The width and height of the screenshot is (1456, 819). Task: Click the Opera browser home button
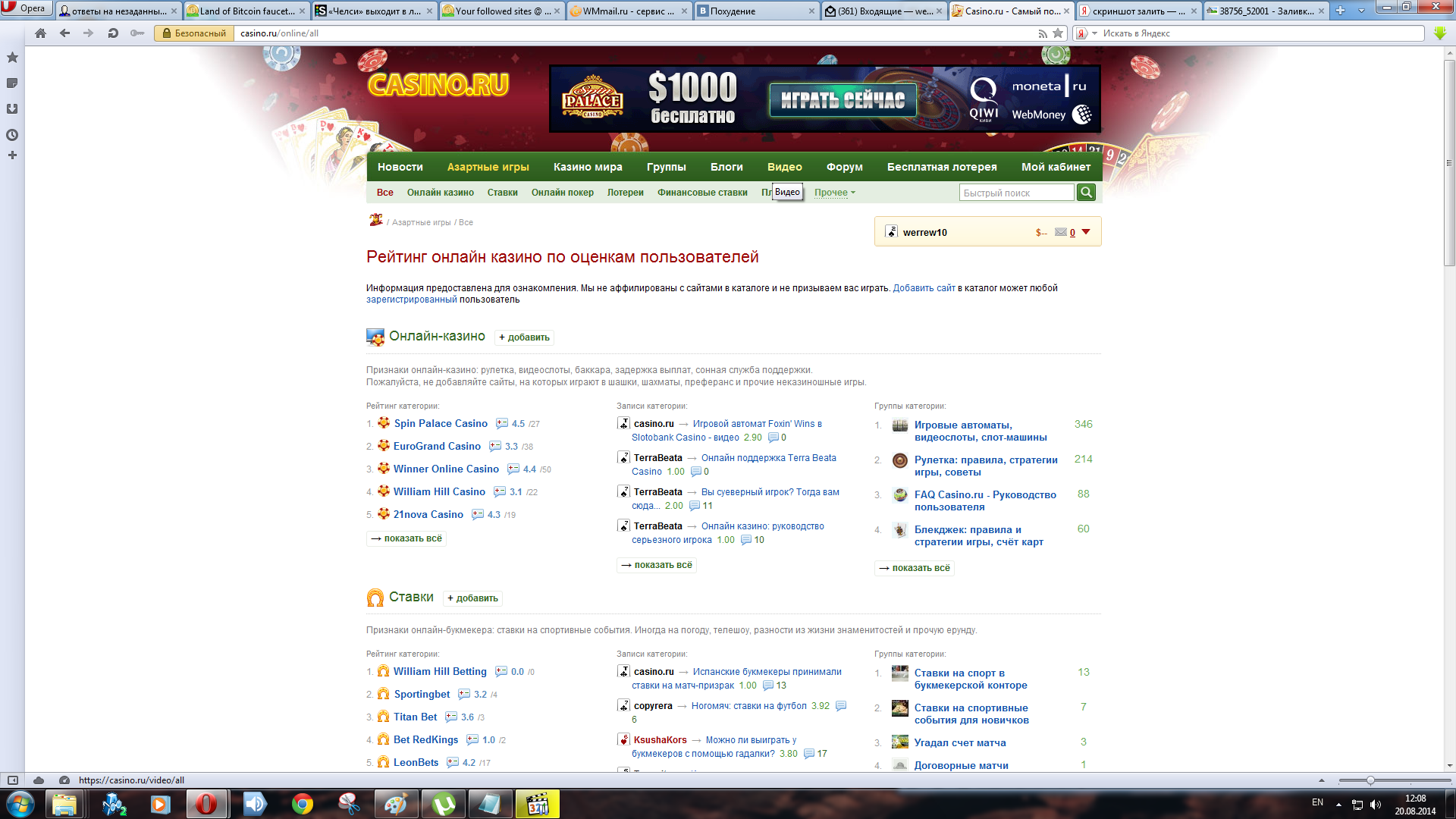tap(41, 33)
